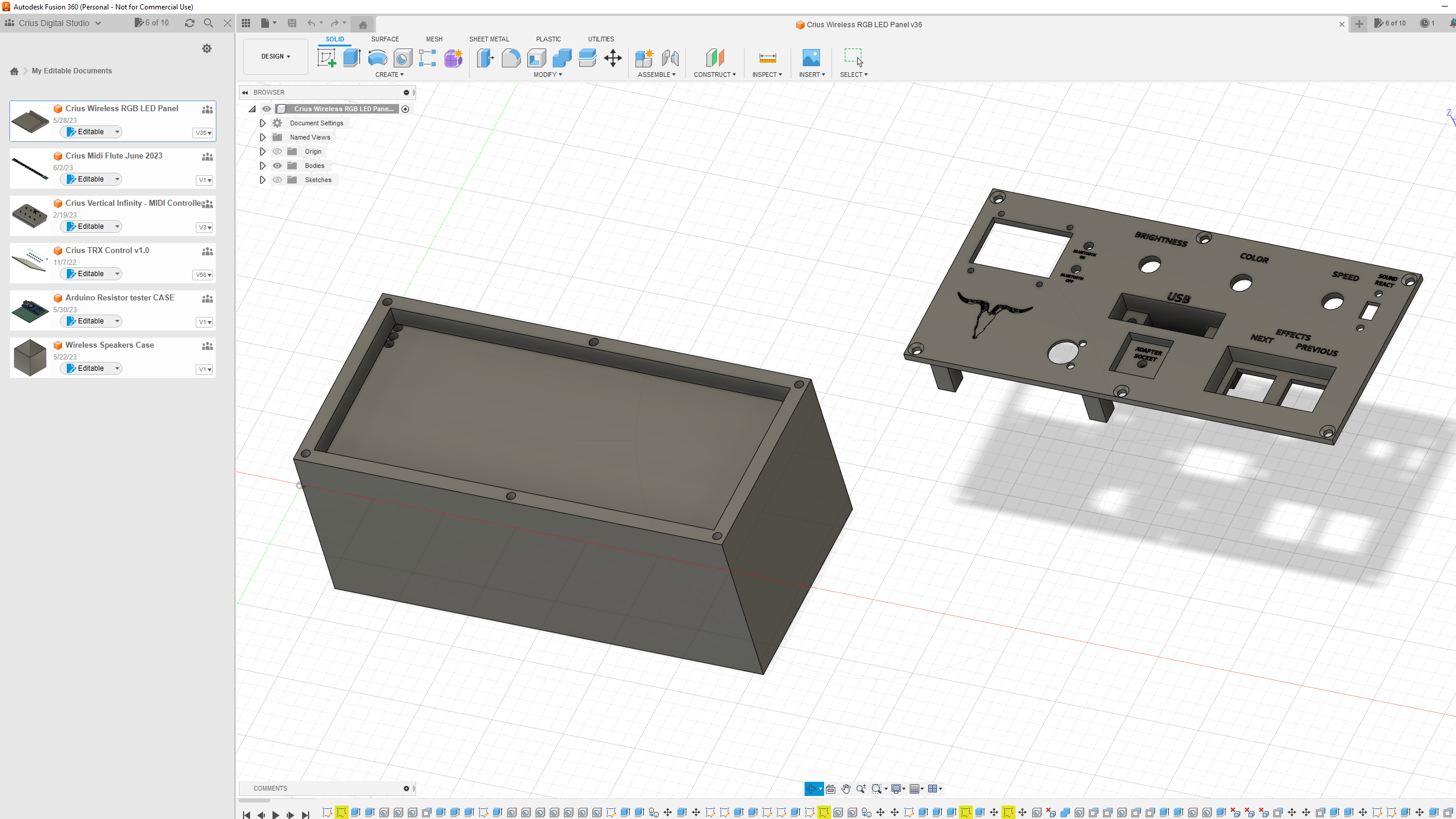Image resolution: width=1456 pixels, height=819 pixels.
Task: Switch to the SHEET METAL tab
Action: [x=489, y=39]
